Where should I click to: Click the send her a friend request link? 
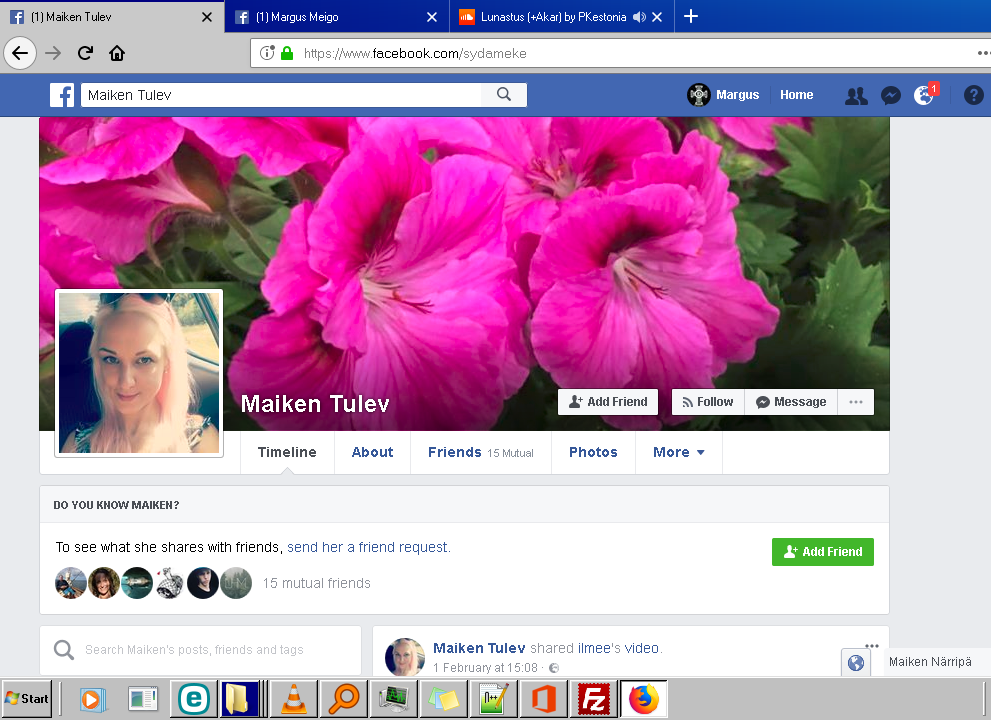368,547
